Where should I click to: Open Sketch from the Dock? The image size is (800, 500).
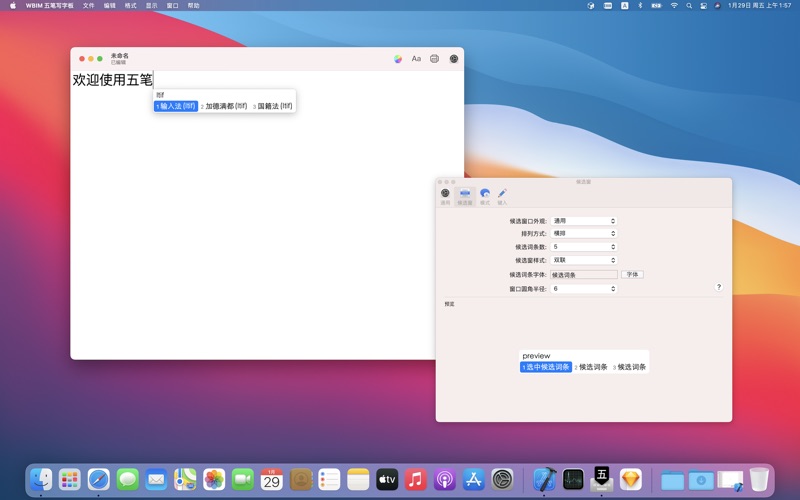pos(631,480)
